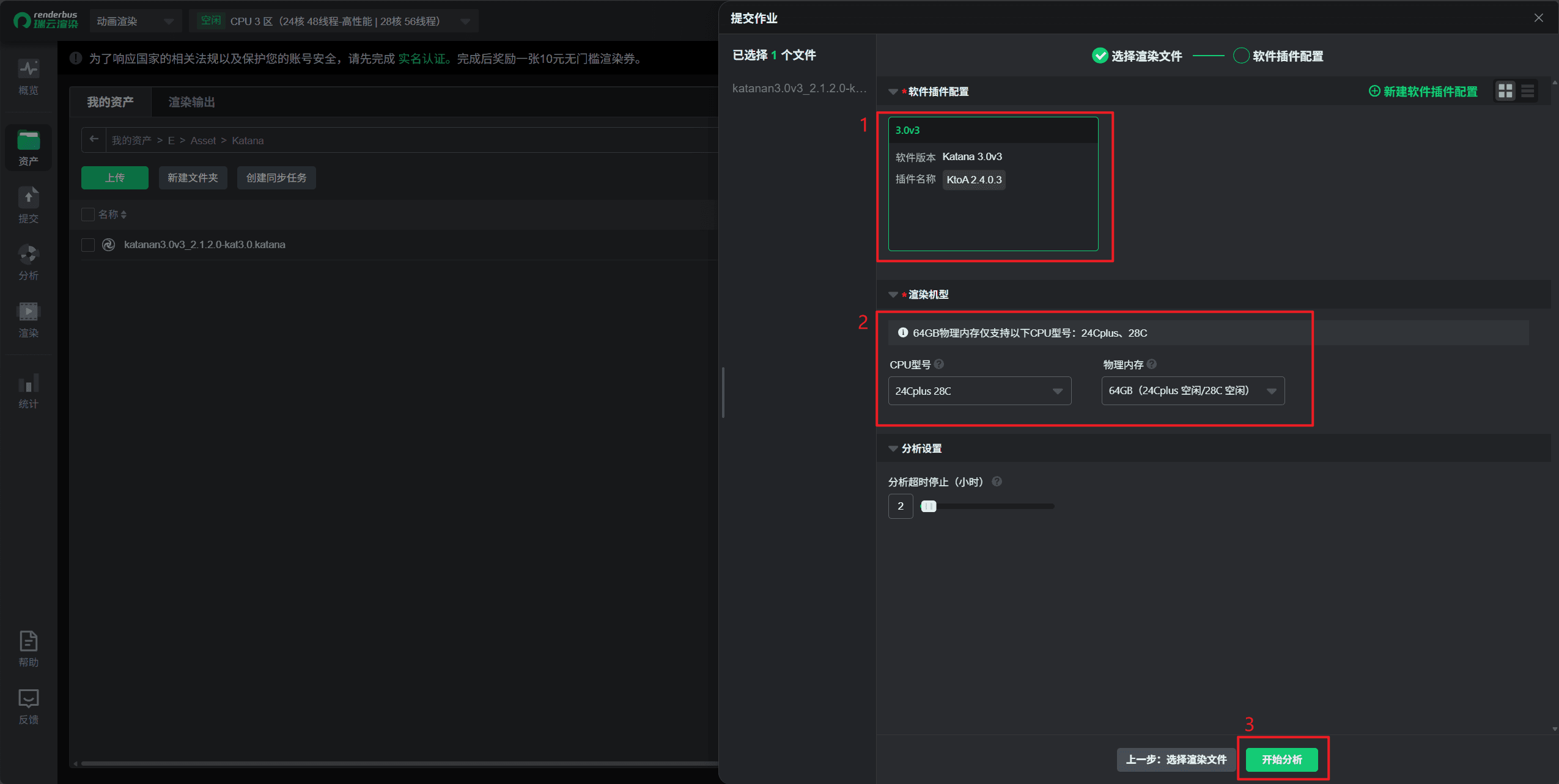The height and width of the screenshot is (784, 1559).
Task: Close the 提交作业 dialog
Action: pos(1539,18)
